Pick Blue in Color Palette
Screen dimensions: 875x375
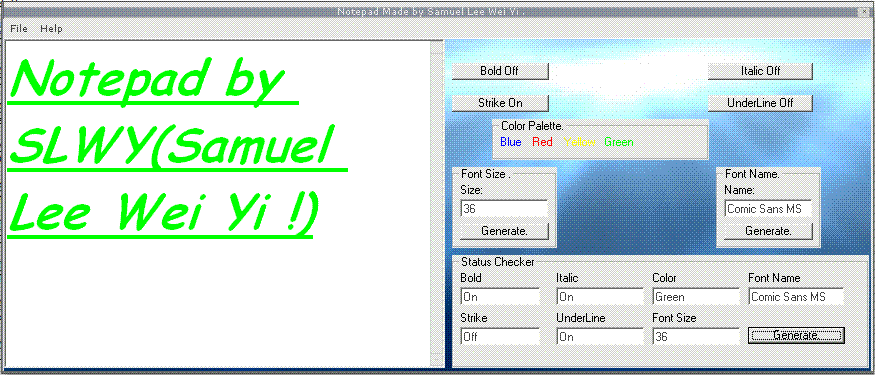pos(511,142)
